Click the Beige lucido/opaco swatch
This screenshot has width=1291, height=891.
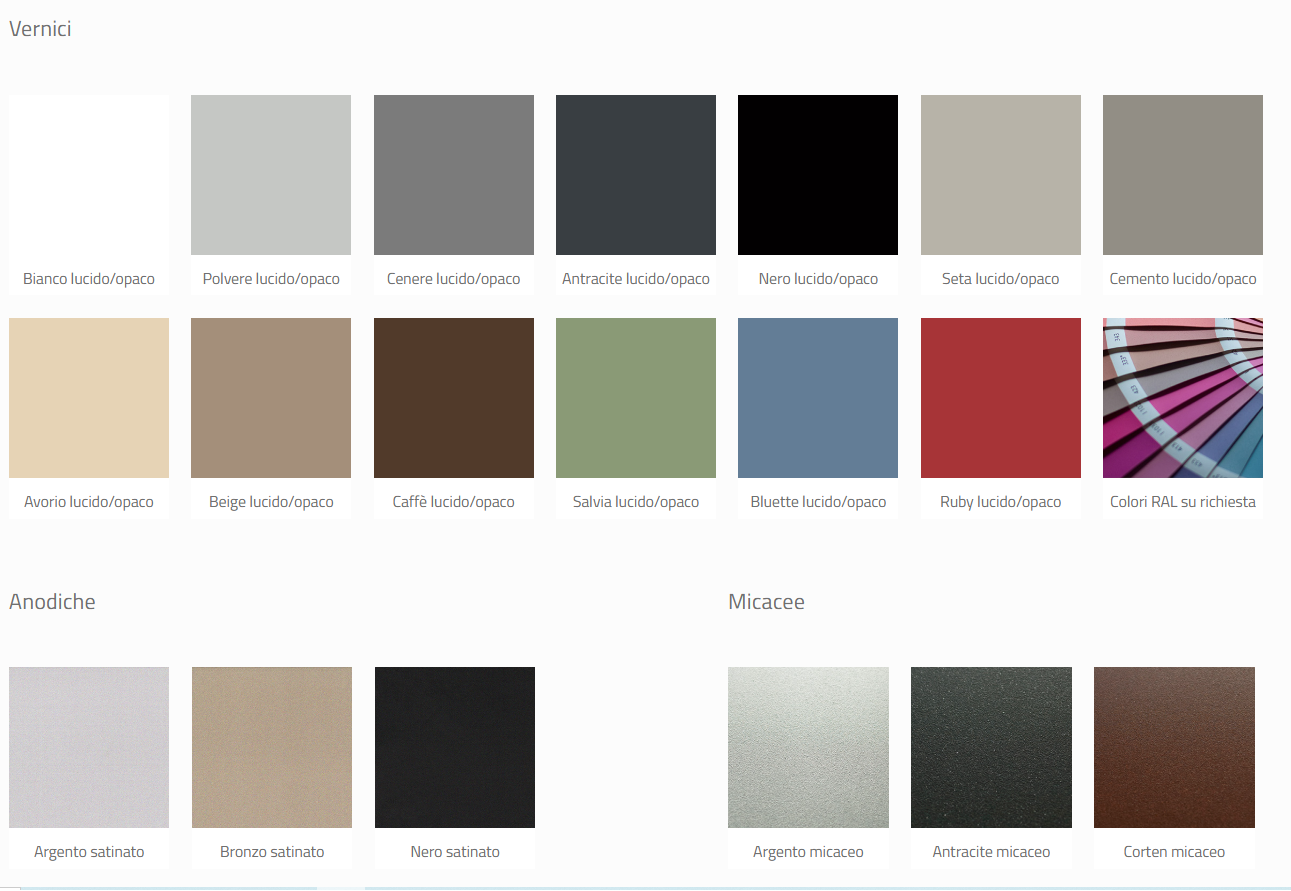tap(271, 398)
